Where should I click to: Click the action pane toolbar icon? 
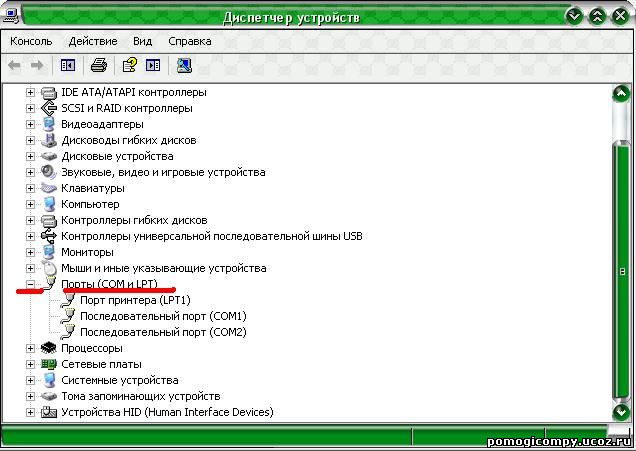tap(153, 65)
